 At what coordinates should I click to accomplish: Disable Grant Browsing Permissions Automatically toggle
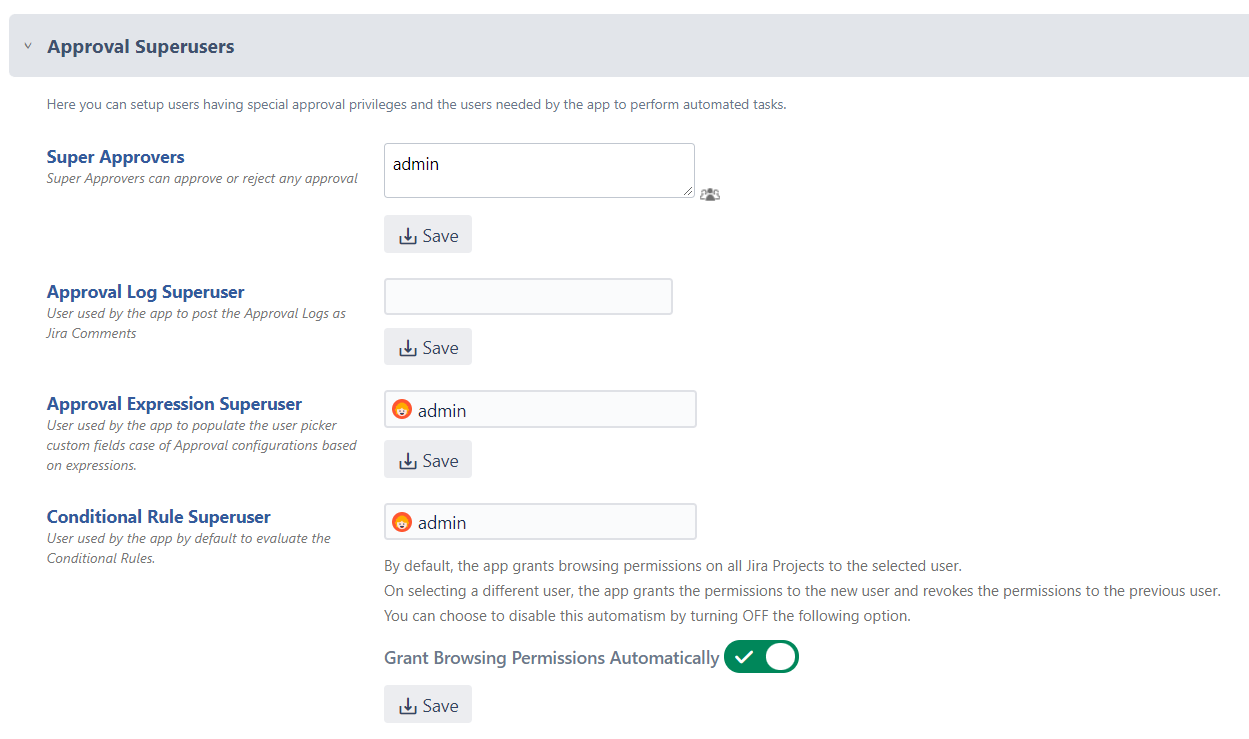tap(762, 657)
